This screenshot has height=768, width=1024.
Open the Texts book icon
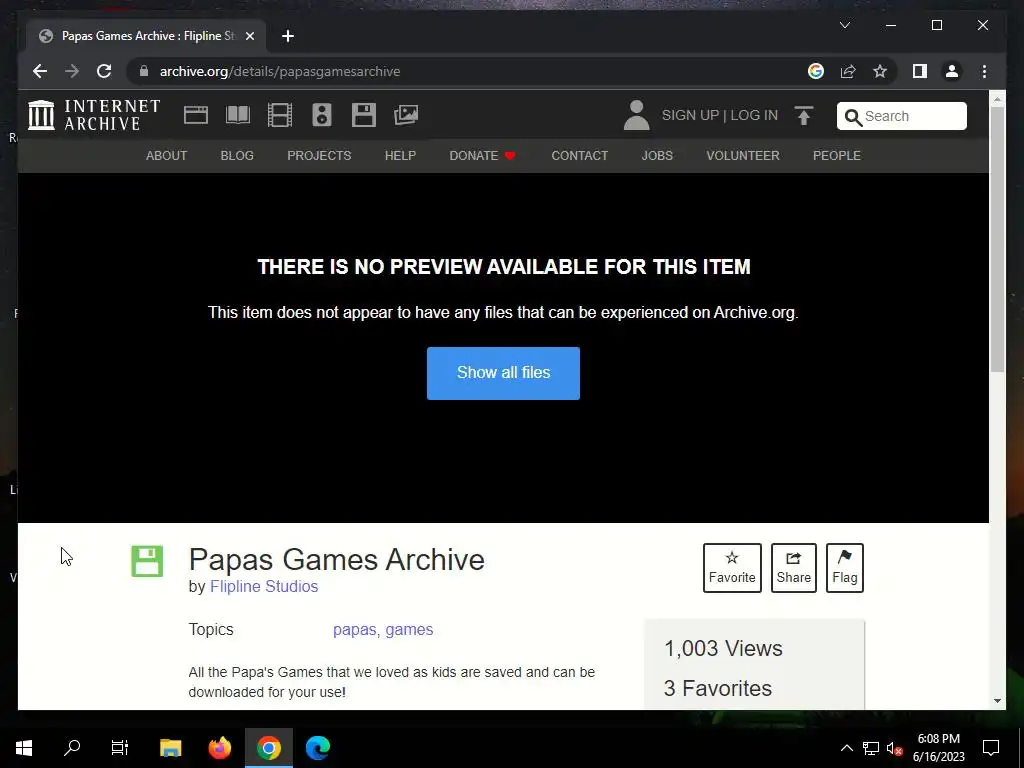pos(238,115)
